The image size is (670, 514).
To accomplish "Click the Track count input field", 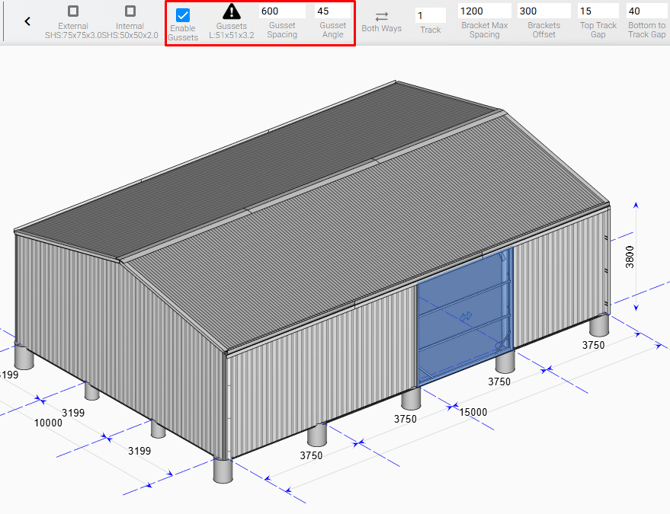I will coord(430,16).
